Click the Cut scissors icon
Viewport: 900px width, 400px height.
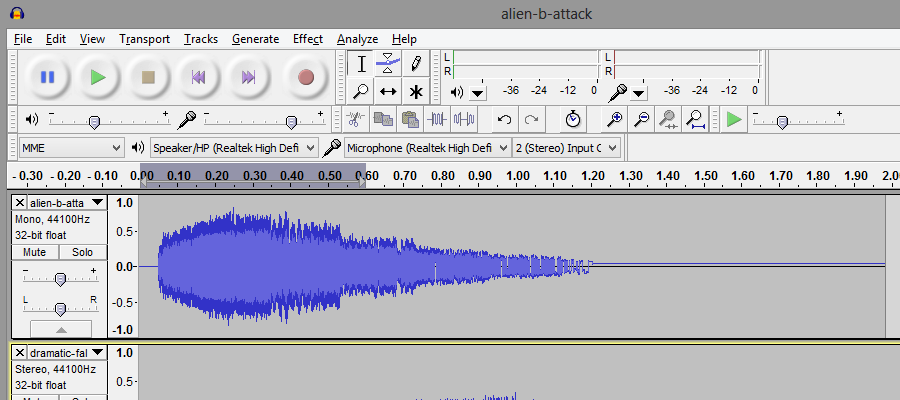tap(354, 120)
